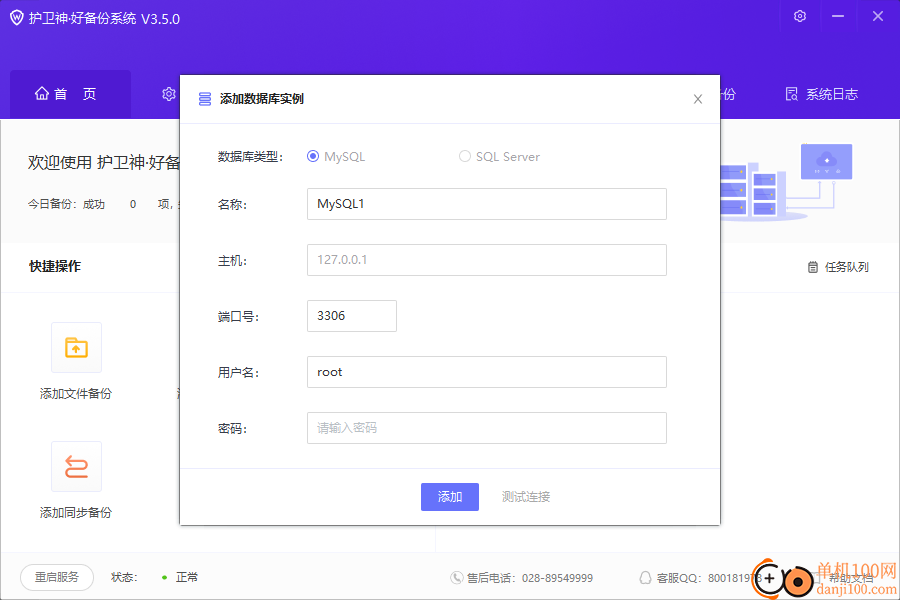Viewport: 900px width, 600px height.
Task: Close the add database instance dialog
Action: [x=697, y=99]
